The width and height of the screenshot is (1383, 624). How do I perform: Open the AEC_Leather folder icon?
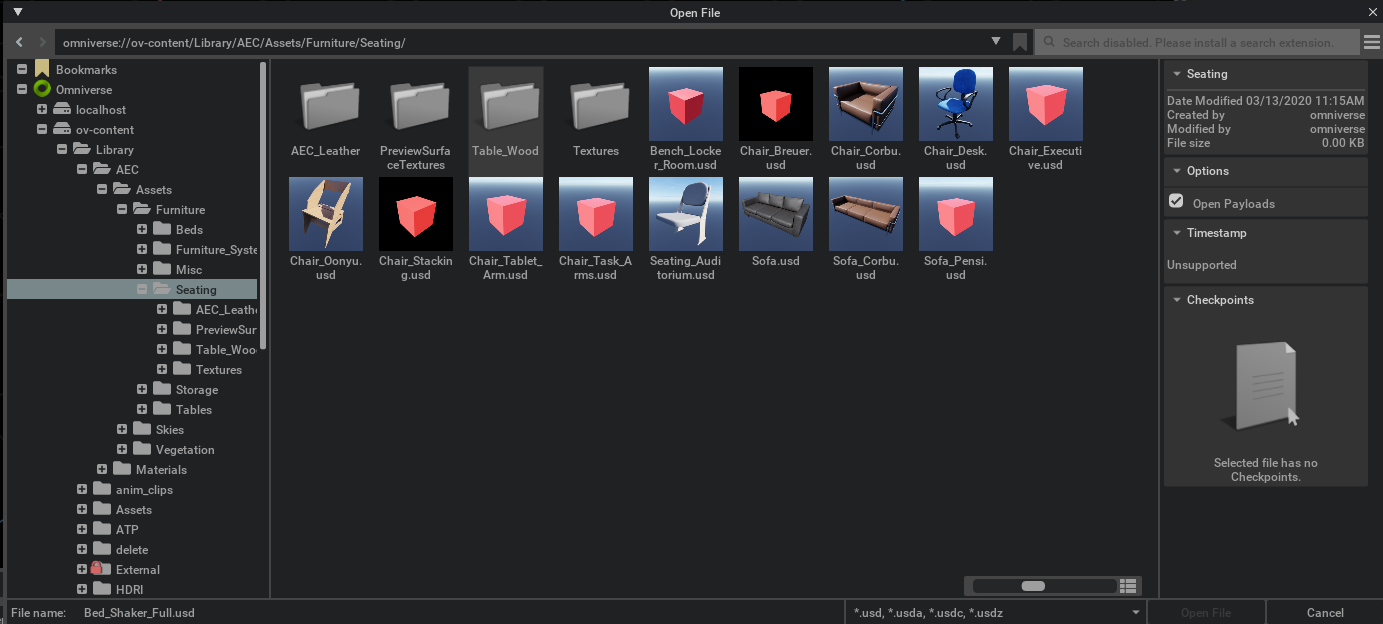click(x=325, y=104)
